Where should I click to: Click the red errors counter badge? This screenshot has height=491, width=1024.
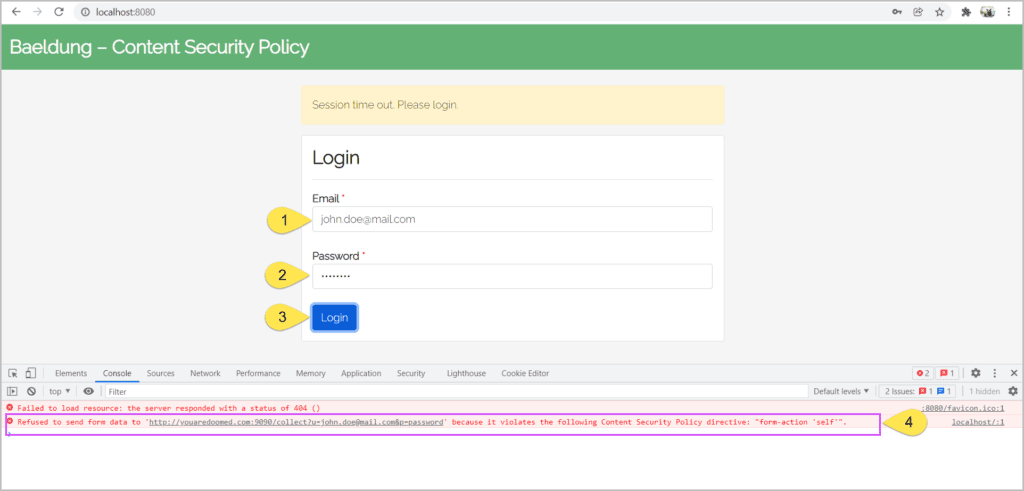pos(923,373)
